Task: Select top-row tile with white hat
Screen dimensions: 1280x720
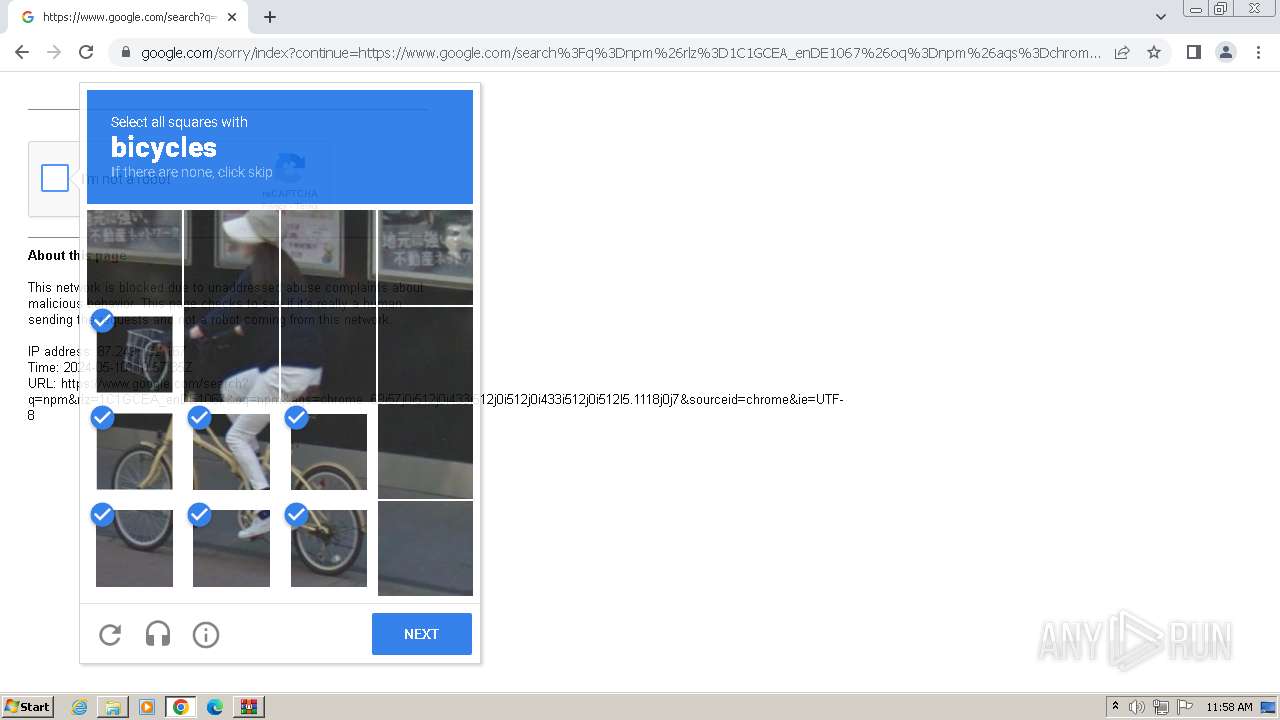Action: (x=231, y=257)
